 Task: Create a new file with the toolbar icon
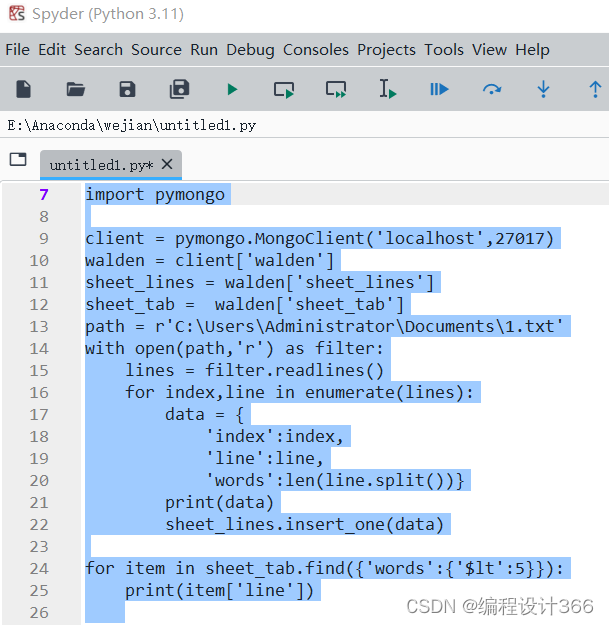24,89
